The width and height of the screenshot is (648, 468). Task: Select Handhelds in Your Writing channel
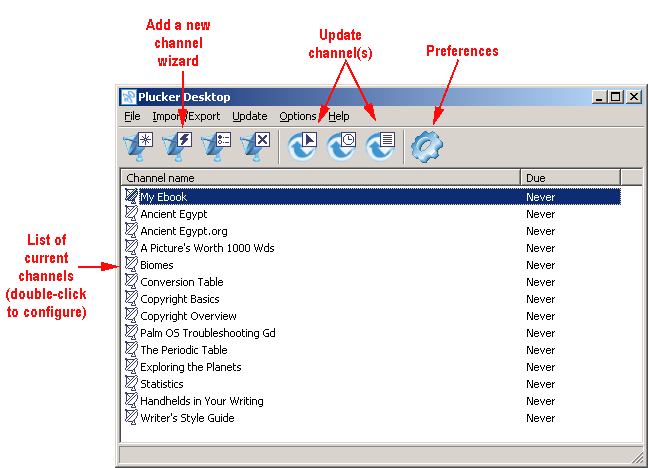tap(202, 401)
